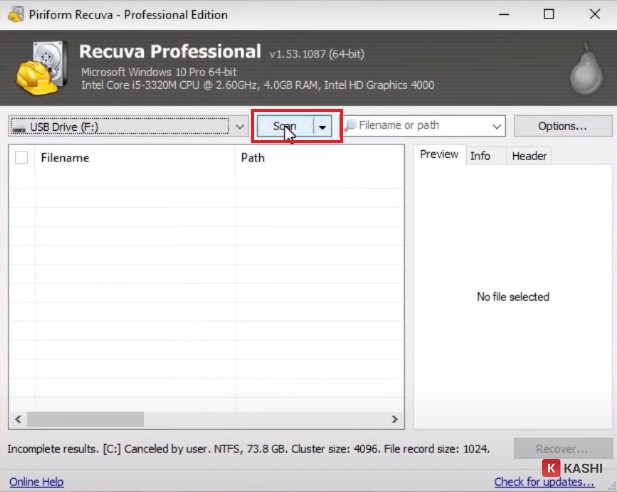Click the file list scroll left arrow
The width and height of the screenshot is (617, 492).
(17, 420)
